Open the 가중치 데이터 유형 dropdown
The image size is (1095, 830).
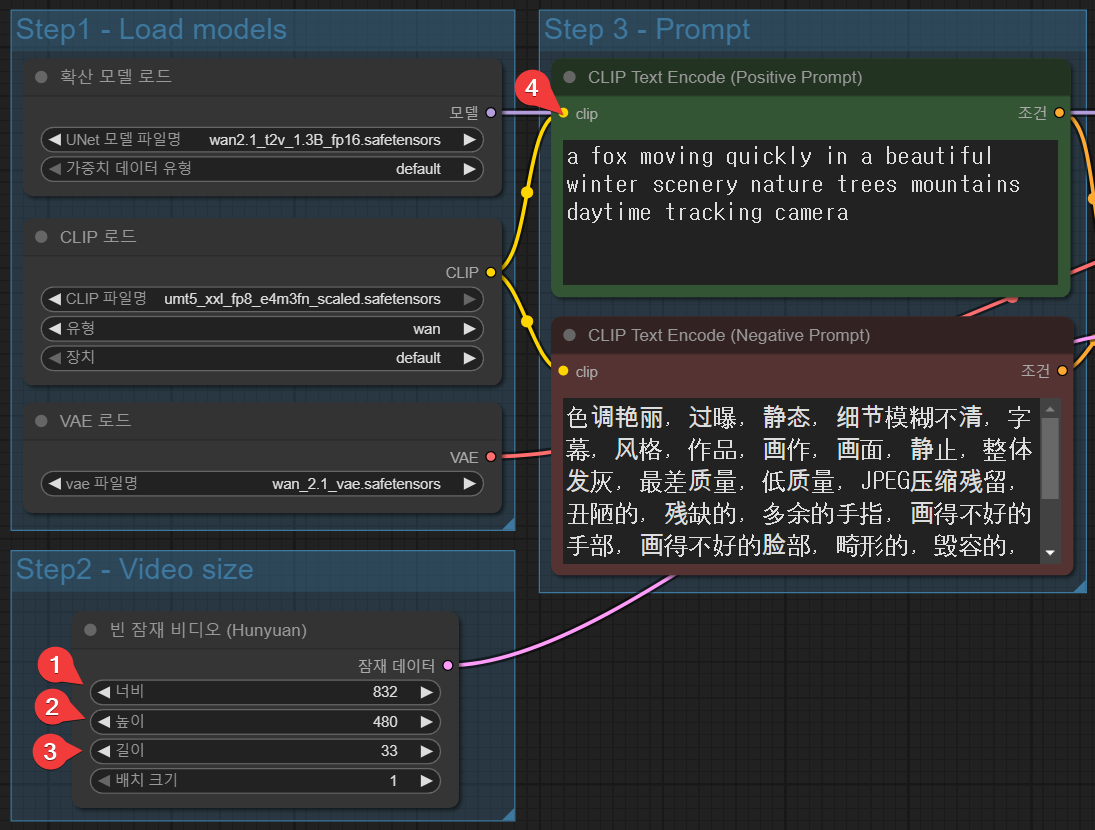[x=262, y=169]
